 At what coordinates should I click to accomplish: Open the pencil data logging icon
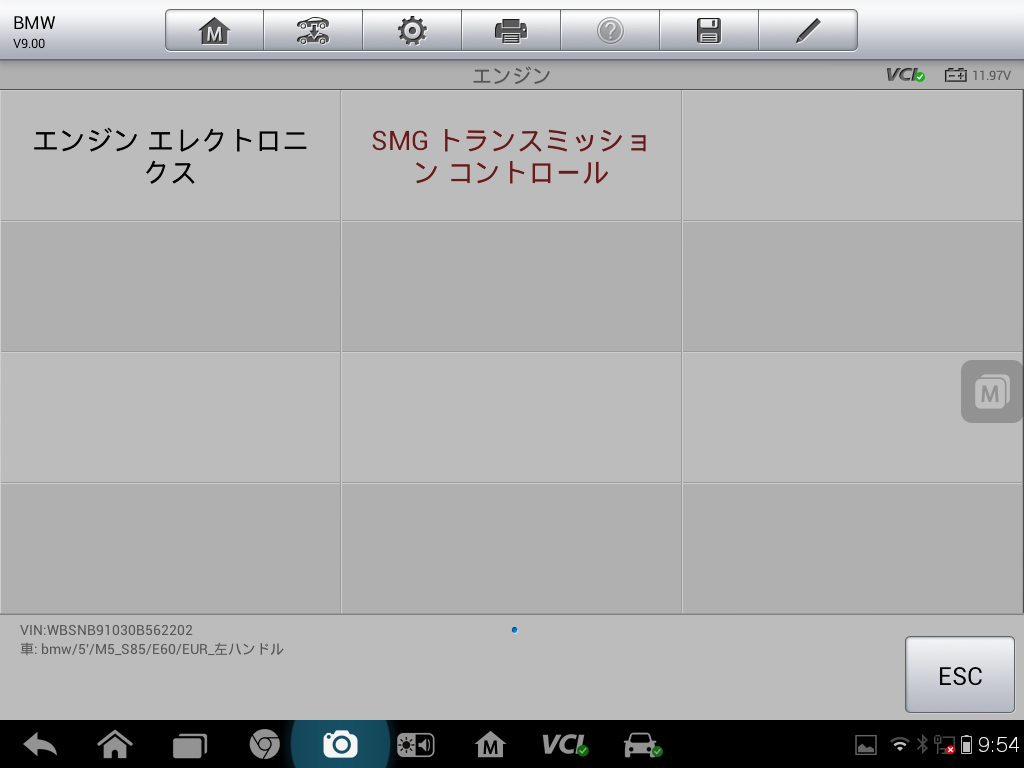point(808,31)
